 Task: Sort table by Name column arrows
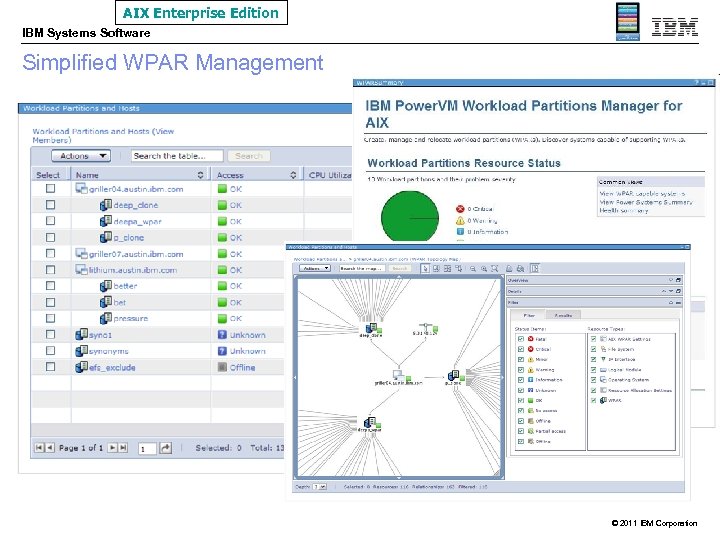(x=200, y=175)
